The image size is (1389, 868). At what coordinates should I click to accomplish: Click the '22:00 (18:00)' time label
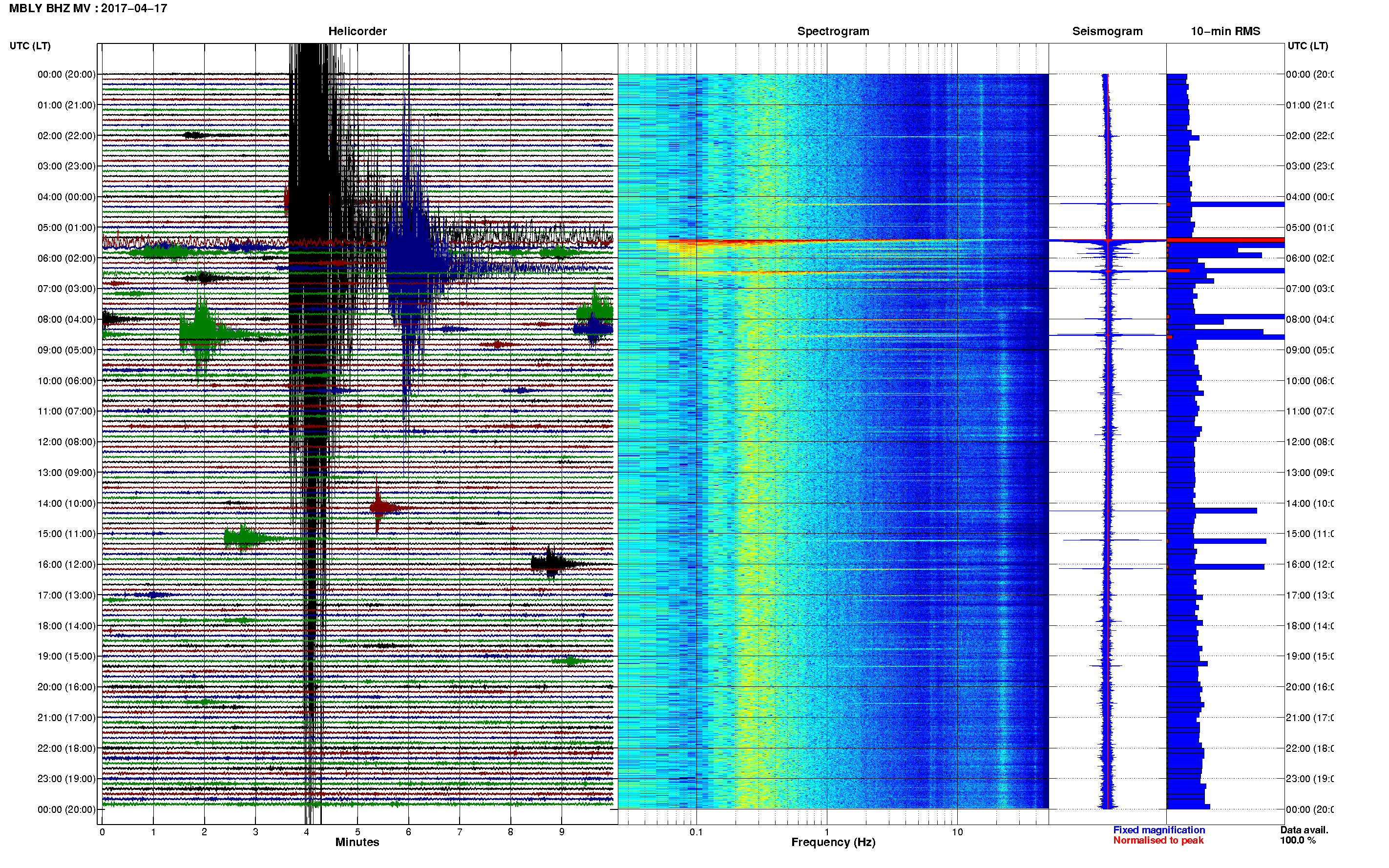point(66,748)
